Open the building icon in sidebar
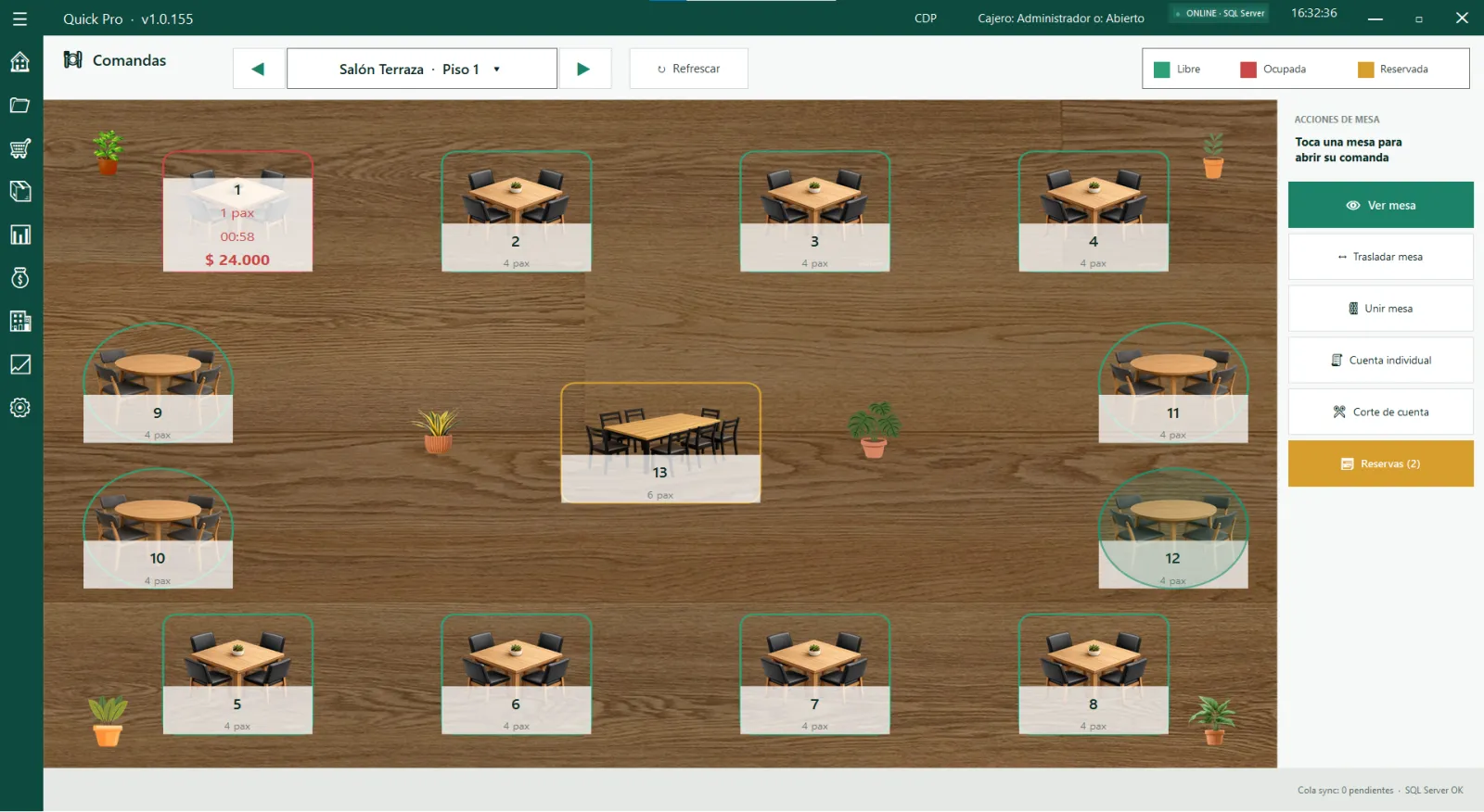The height and width of the screenshot is (812, 1484). pos(19,322)
